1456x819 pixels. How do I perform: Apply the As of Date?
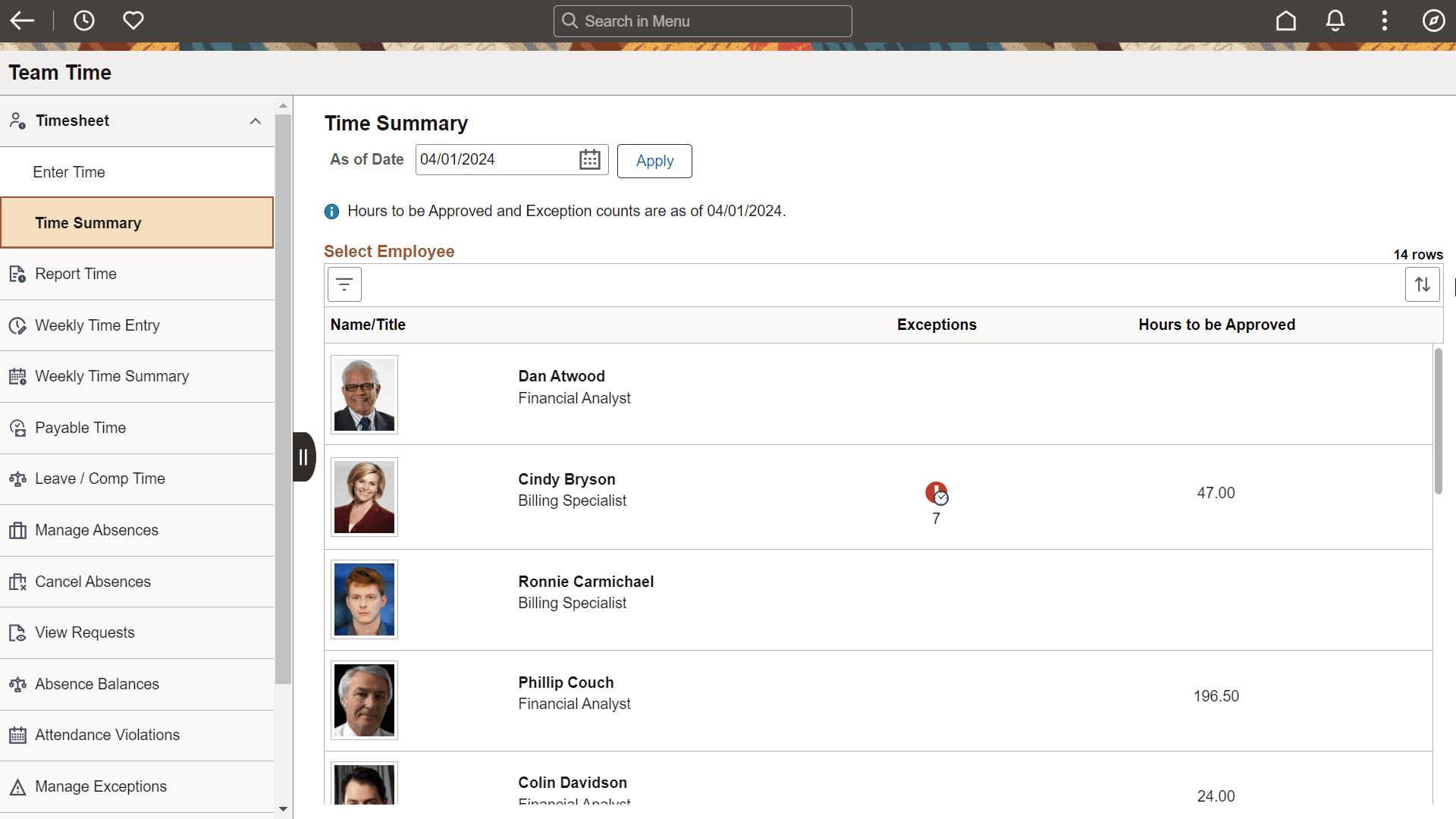[x=654, y=161]
